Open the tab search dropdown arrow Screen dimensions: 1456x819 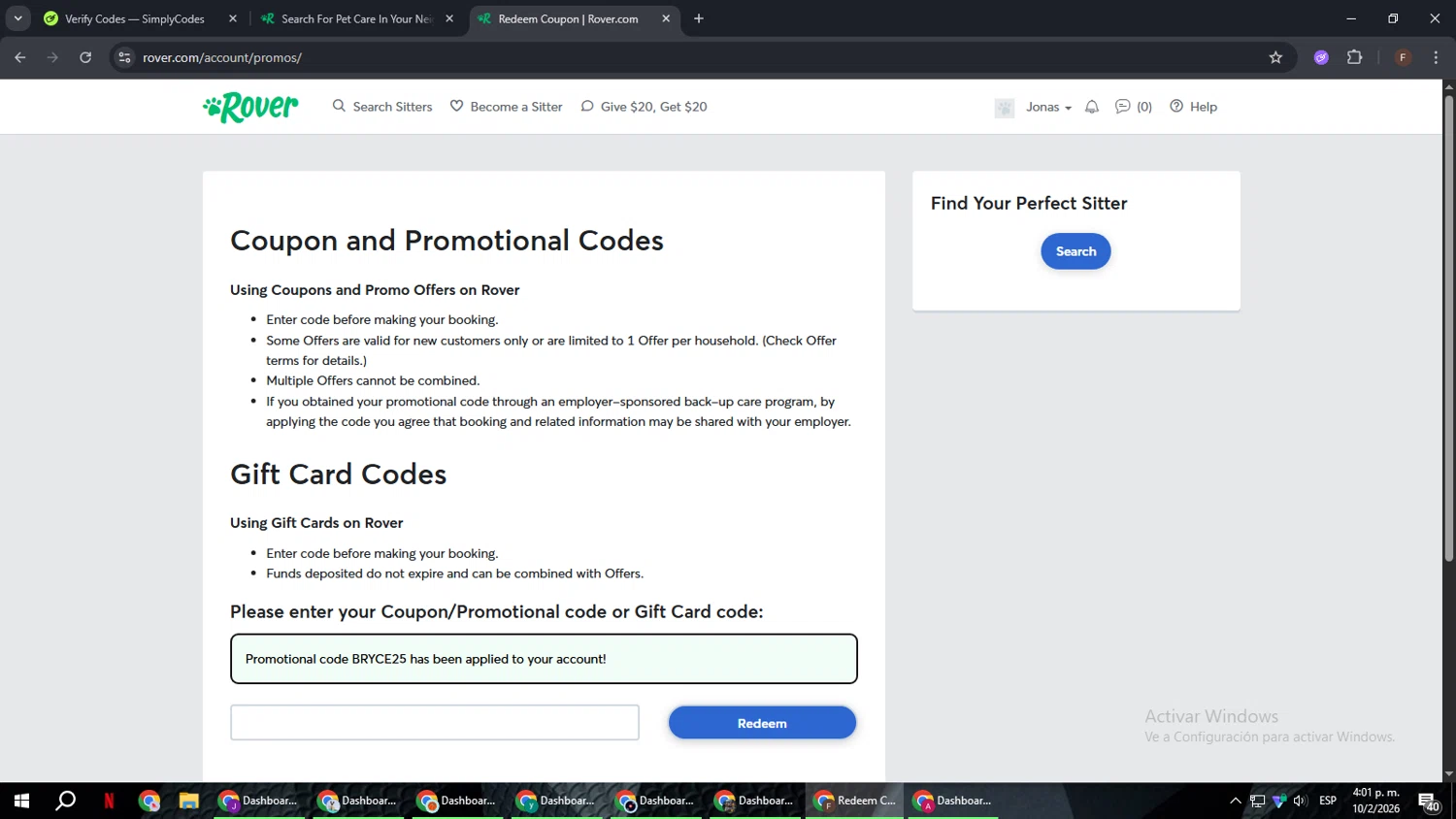(x=17, y=18)
